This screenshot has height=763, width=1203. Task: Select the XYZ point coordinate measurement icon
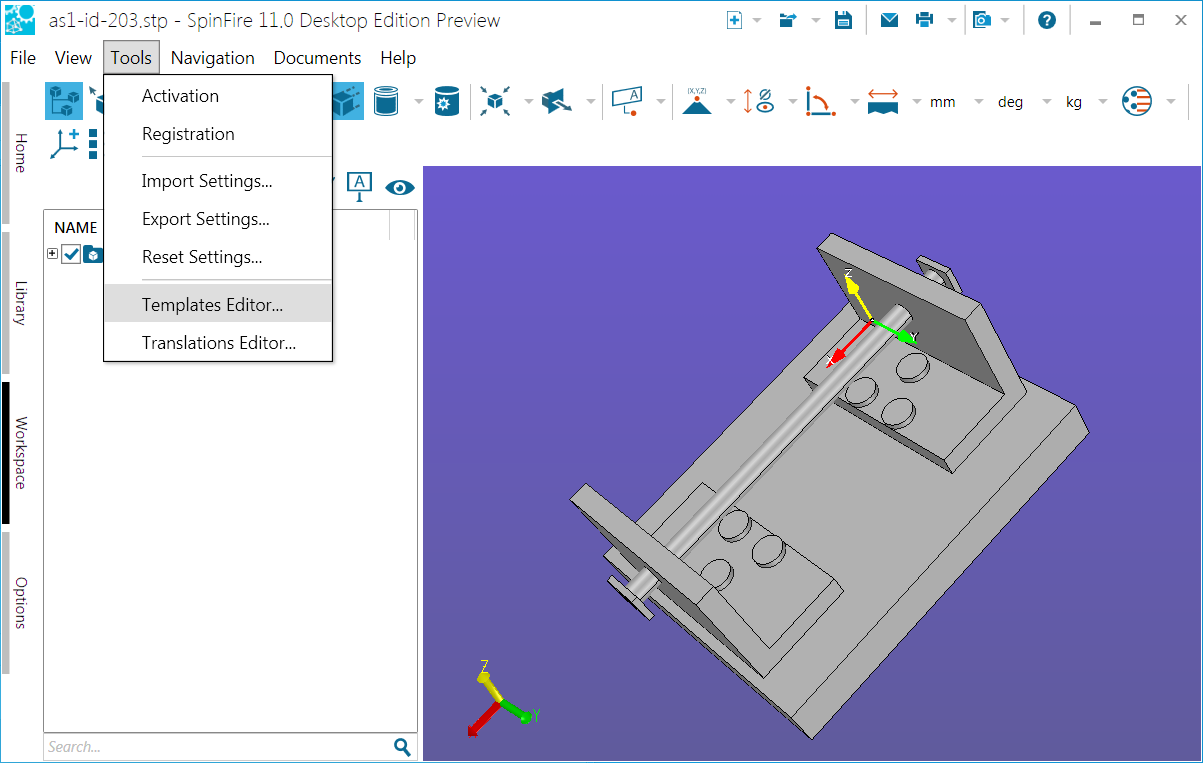(x=697, y=101)
